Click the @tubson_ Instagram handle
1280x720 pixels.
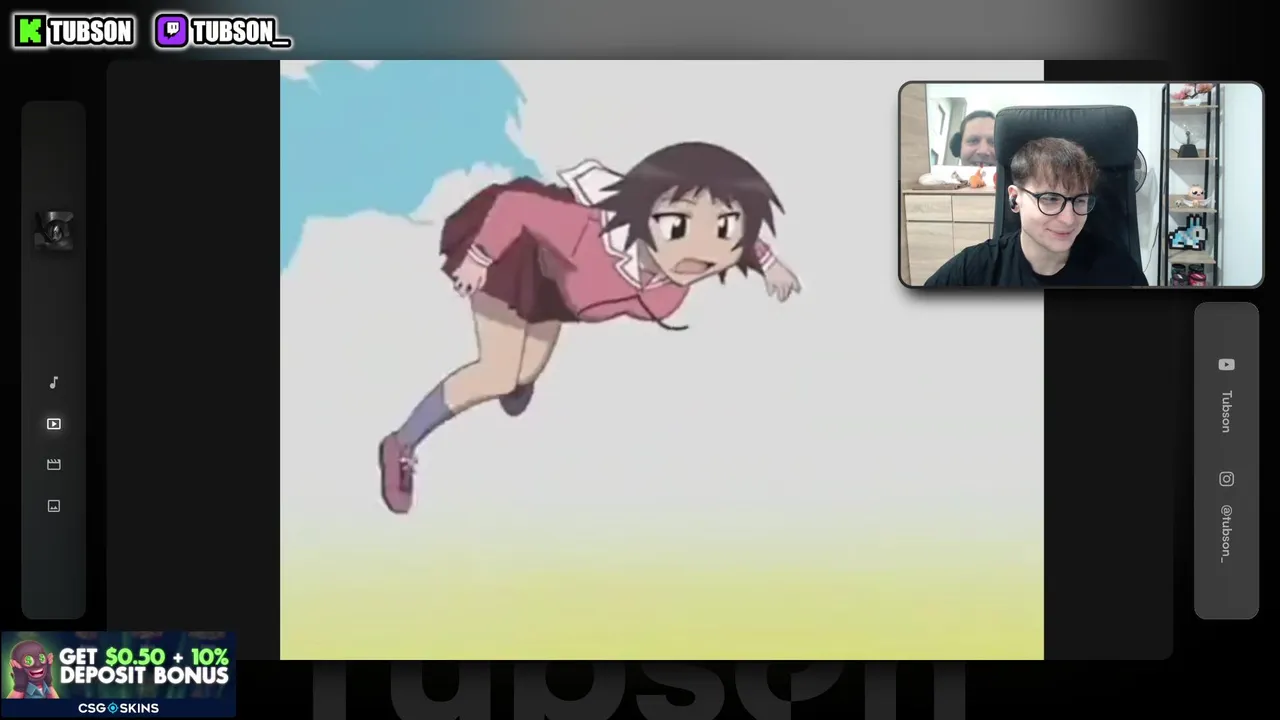click(x=1226, y=533)
